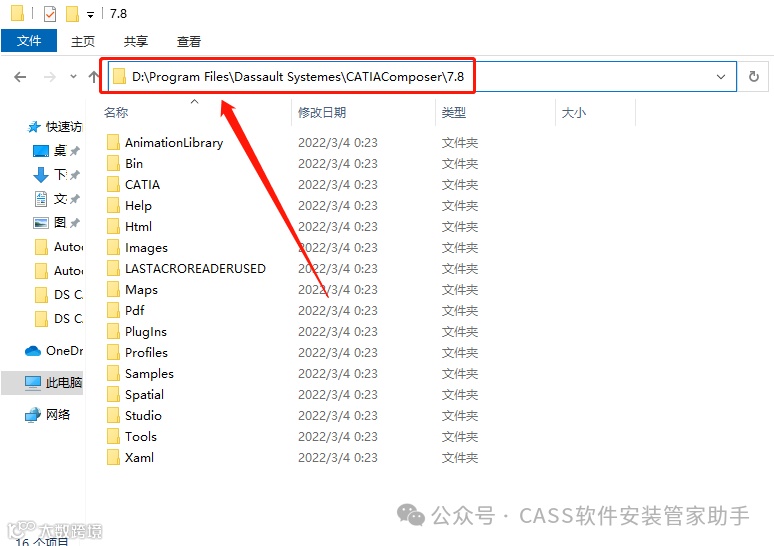Open 网络 in navigation pane
Viewport: 774px width, 546px height.
pyautogui.click(x=47, y=414)
